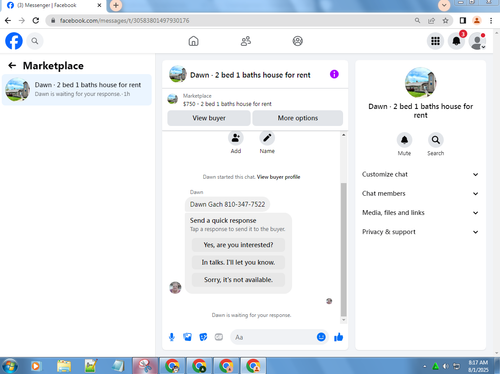Open the Chrome profile avatar icon
Image resolution: width=500 pixels, height=374 pixels.
pyautogui.click(x=477, y=21)
